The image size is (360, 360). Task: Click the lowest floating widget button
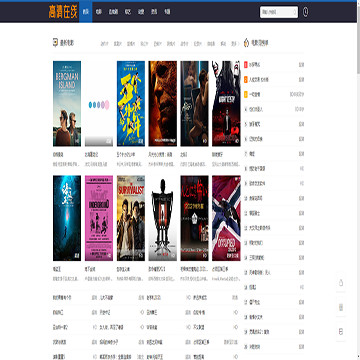tap(341, 332)
